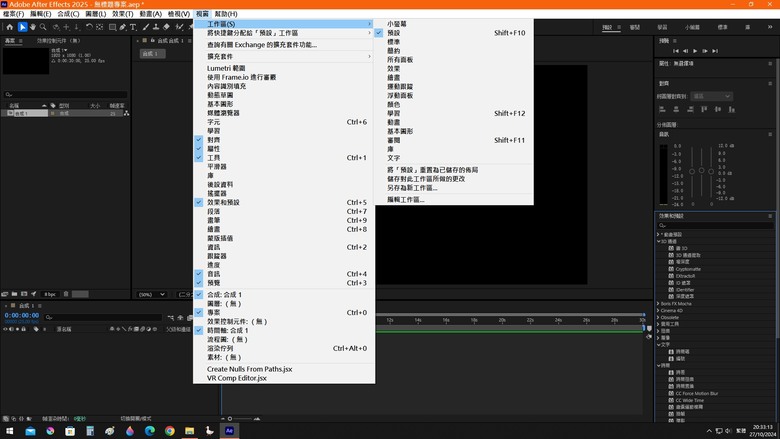Expand the Boris FX Mocha effects category
Image resolution: width=780 pixels, height=439 pixels.
pyautogui.click(x=658, y=303)
